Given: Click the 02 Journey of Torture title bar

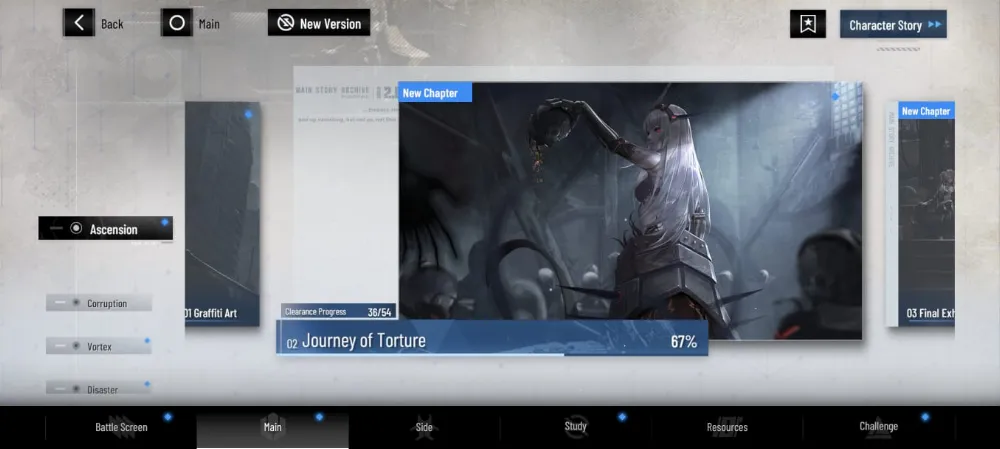Looking at the screenshot, I should pos(492,337).
